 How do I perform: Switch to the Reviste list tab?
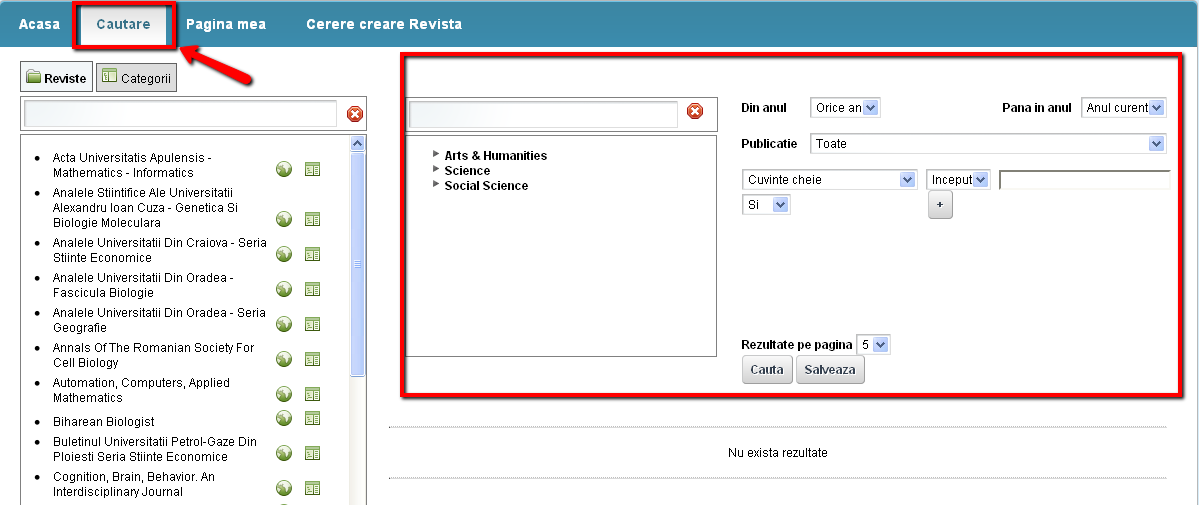coord(57,77)
